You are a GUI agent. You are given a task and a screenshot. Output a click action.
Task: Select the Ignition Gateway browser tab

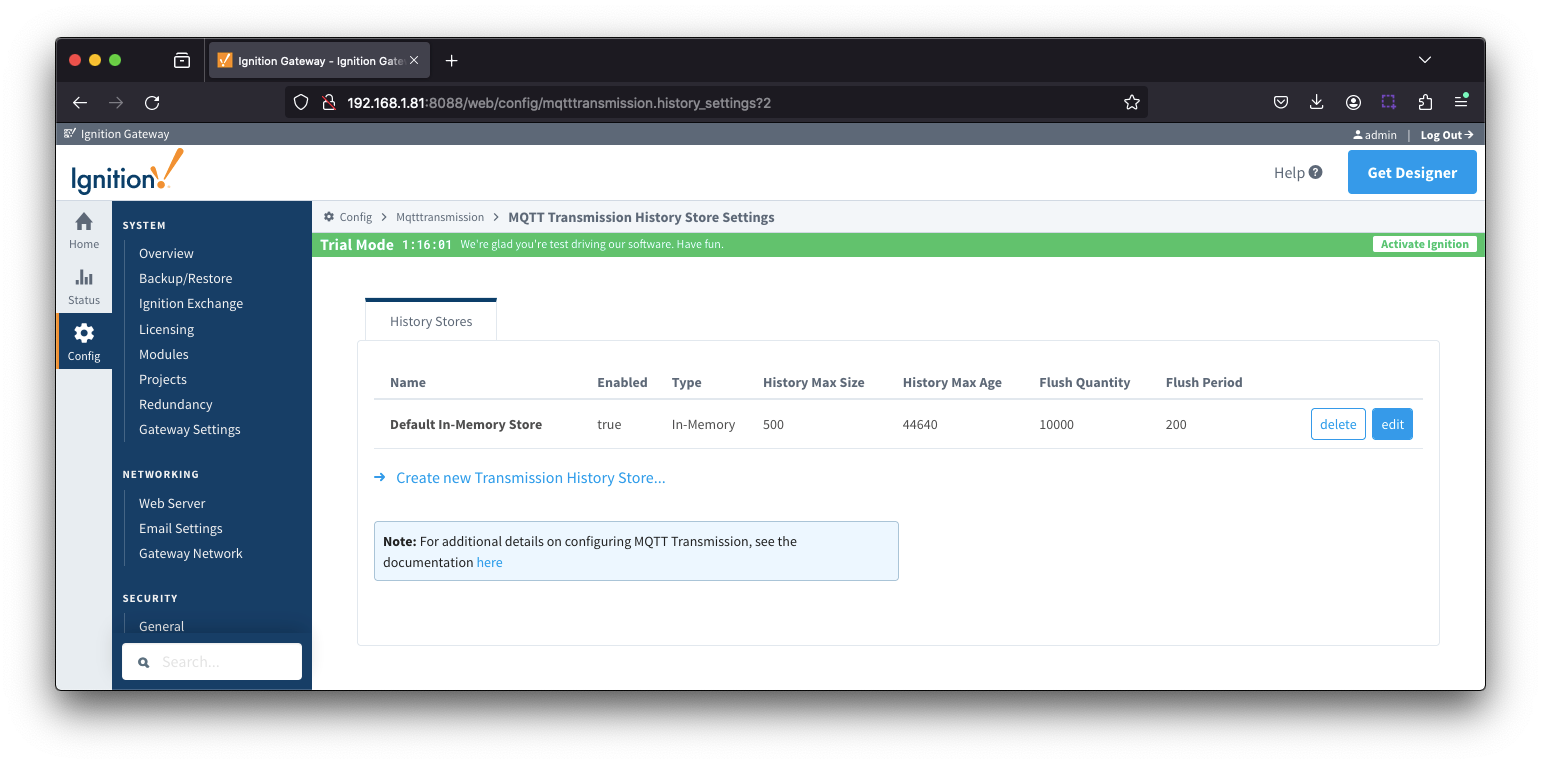[x=319, y=61]
